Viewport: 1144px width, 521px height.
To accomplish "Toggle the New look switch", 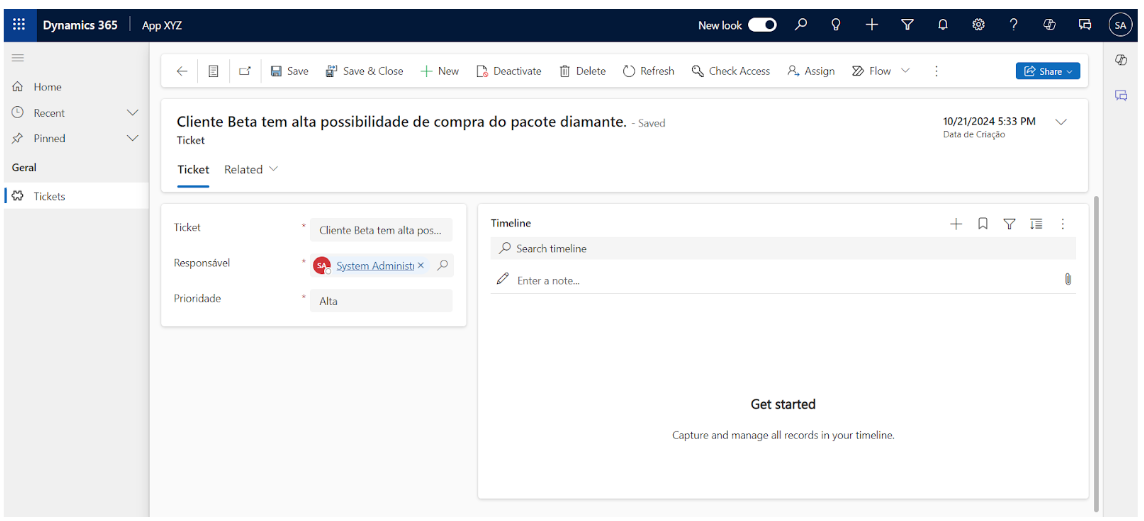I will pos(762,25).
